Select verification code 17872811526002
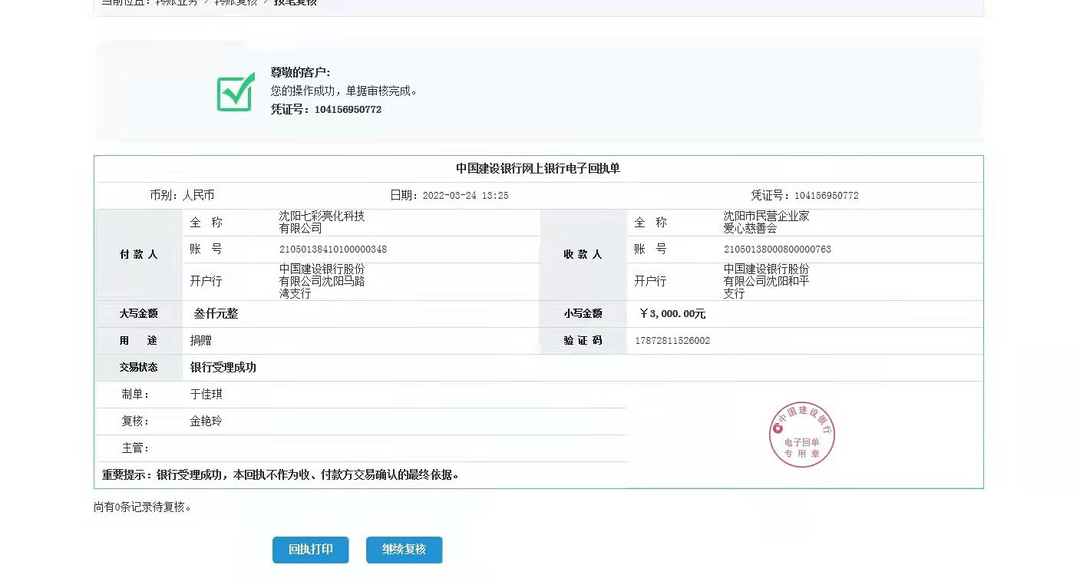 pos(672,340)
